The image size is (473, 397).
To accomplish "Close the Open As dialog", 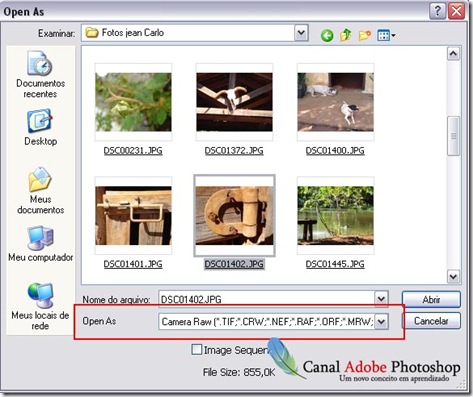I will point(456,12).
